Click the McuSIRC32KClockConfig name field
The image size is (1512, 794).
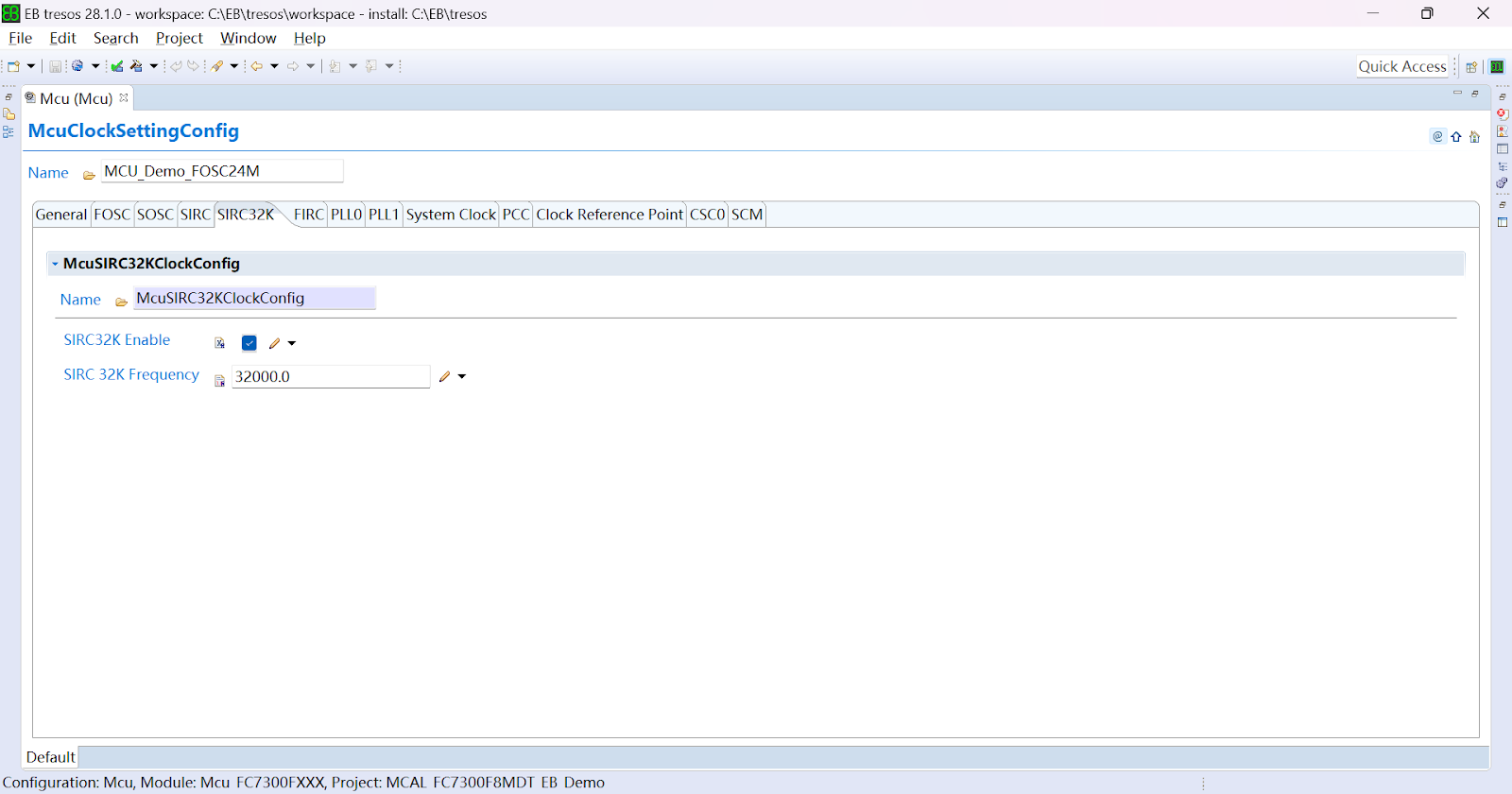pos(254,298)
